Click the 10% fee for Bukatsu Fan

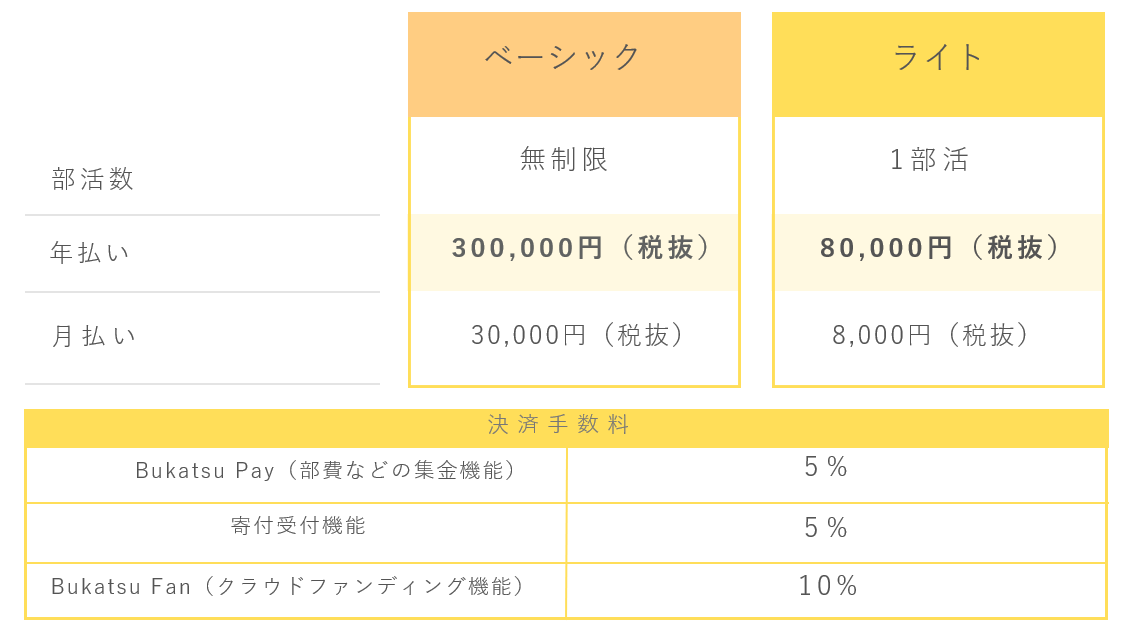pos(828,585)
